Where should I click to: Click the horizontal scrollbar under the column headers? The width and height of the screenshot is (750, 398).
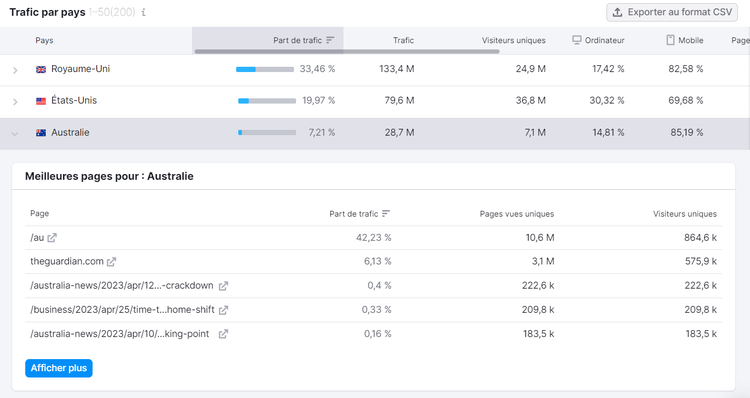pos(347,51)
